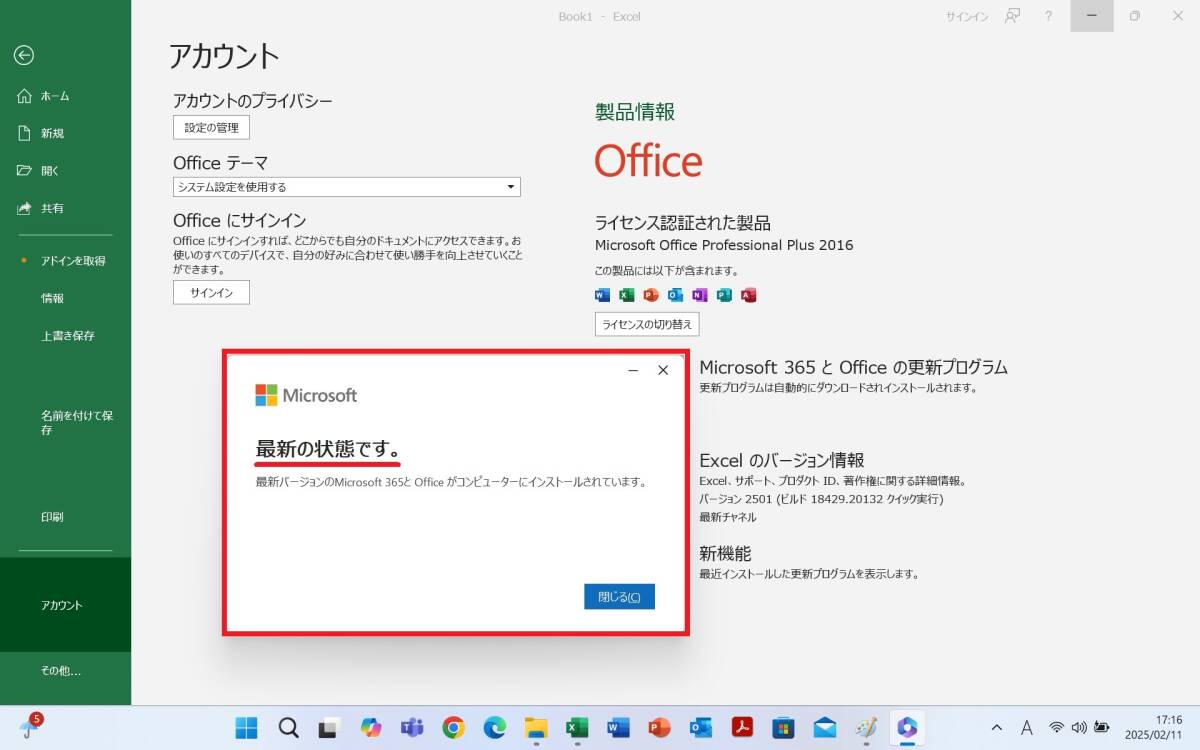Click the help question mark icon
Screen dimensions: 1200x750
click(x=1048, y=16)
